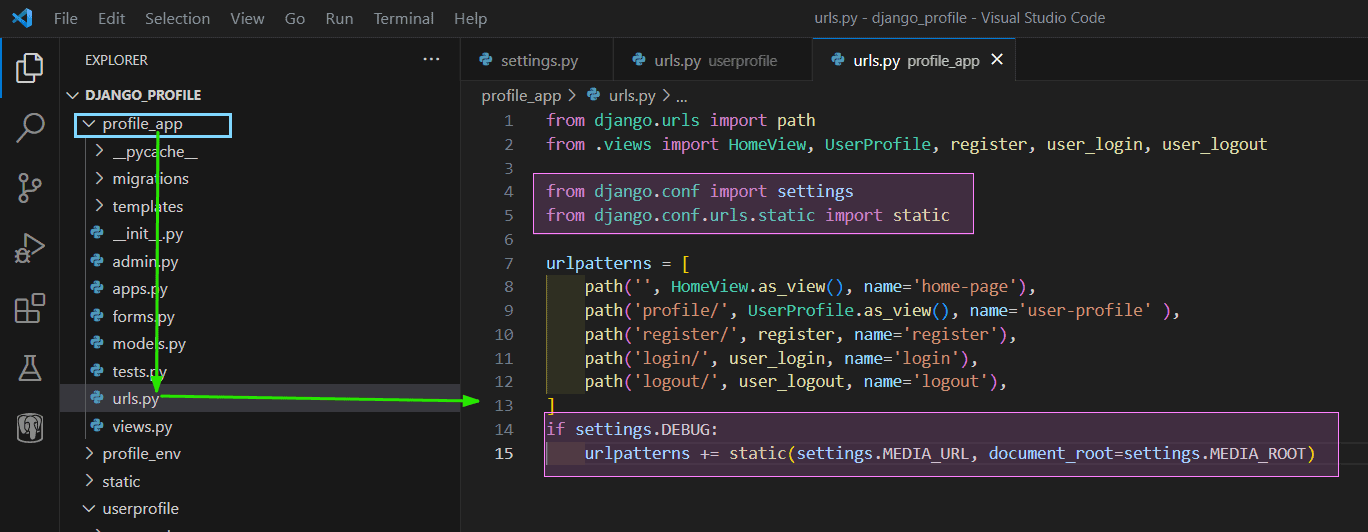1368x532 pixels.
Task: Open Source Control view icon
Action: pyautogui.click(x=30, y=187)
